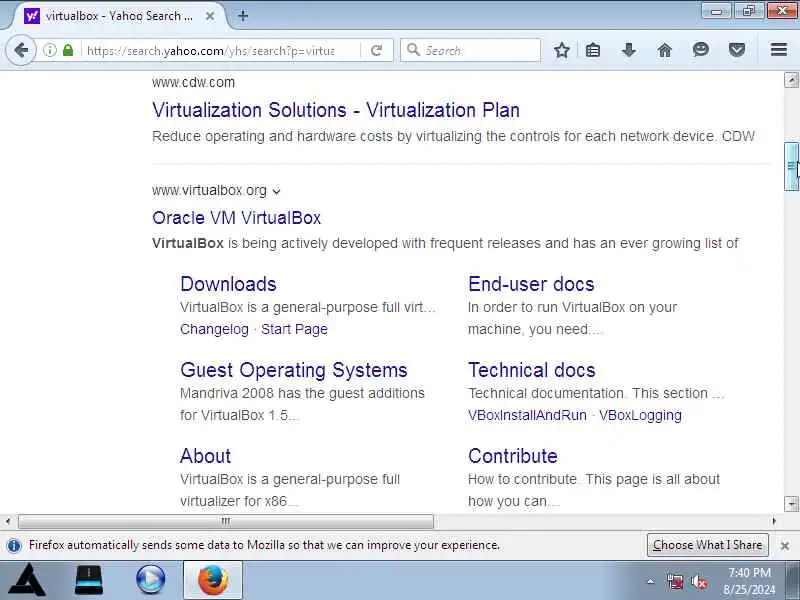
Task: Click the vertical scrollbar down arrow
Action: (x=791, y=504)
